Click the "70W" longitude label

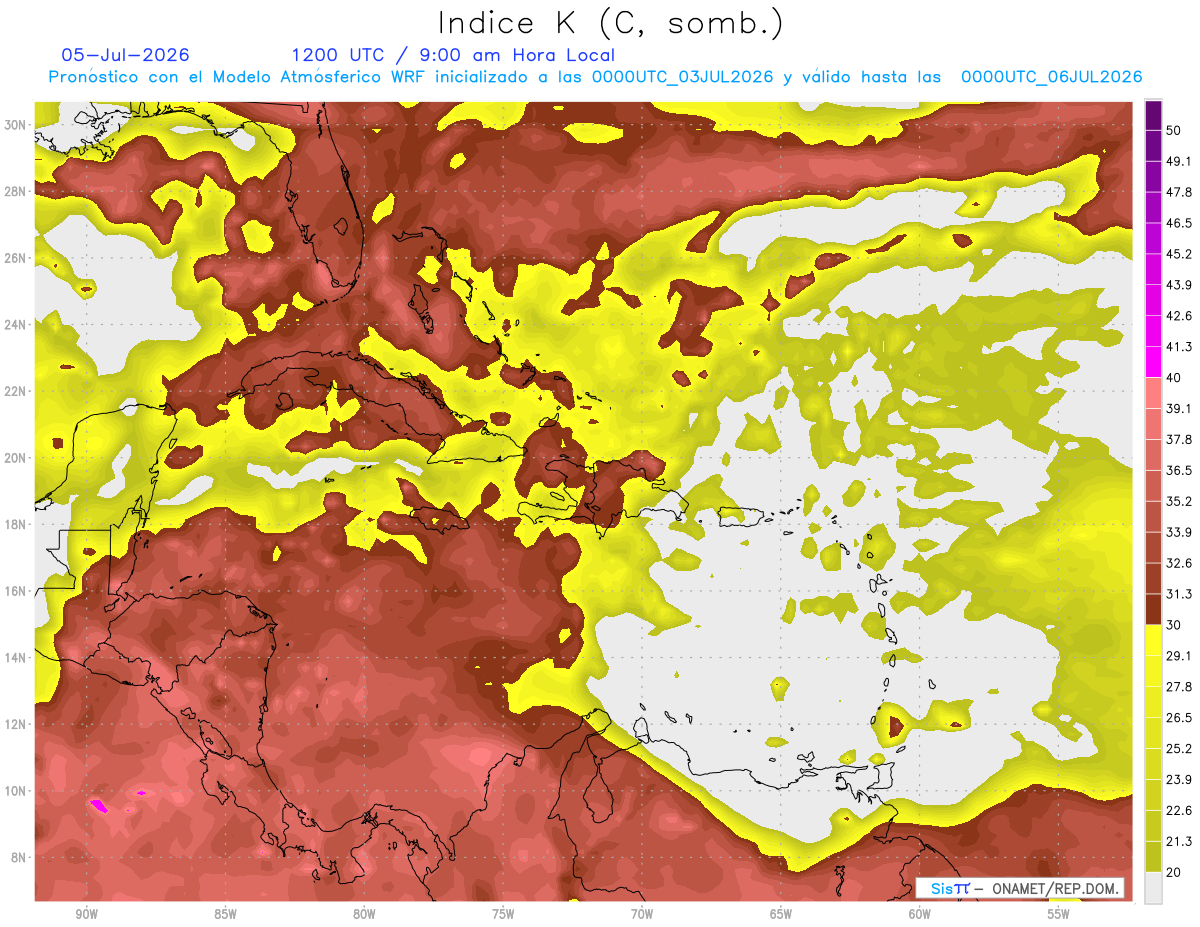click(x=642, y=914)
